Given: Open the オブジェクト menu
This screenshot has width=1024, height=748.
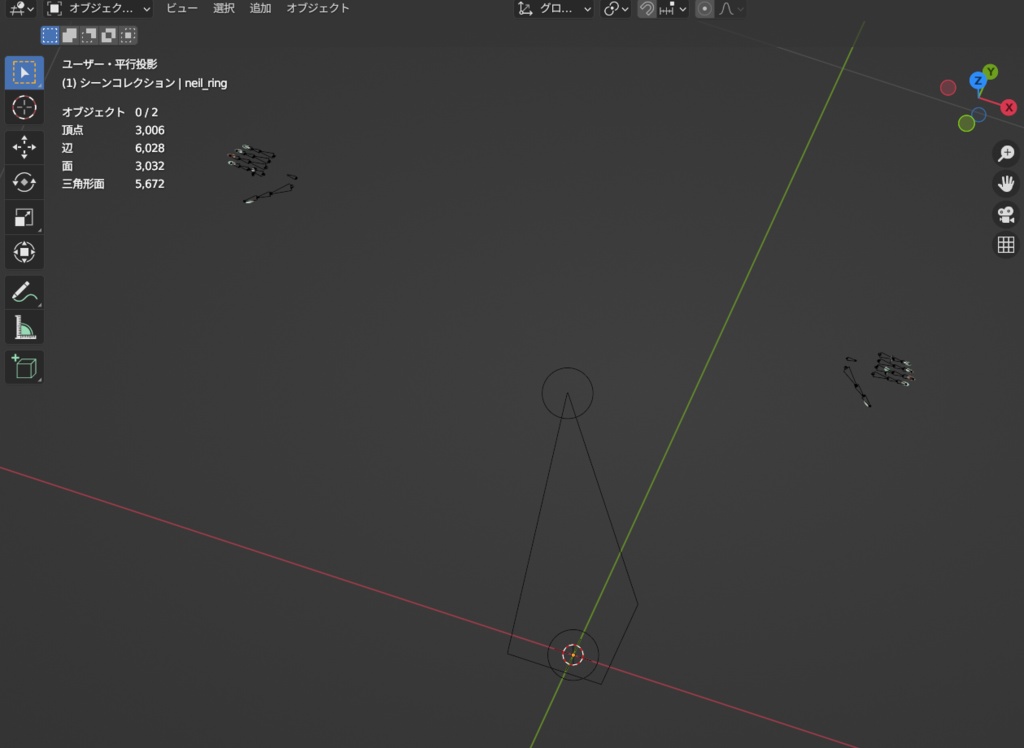Looking at the screenshot, I should point(317,8).
